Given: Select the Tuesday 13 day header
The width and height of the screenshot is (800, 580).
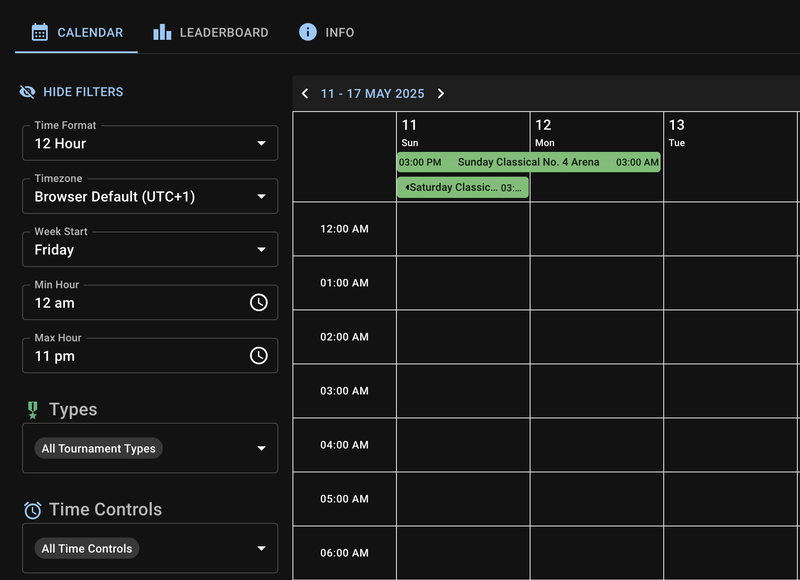Looking at the screenshot, I should pos(677,132).
